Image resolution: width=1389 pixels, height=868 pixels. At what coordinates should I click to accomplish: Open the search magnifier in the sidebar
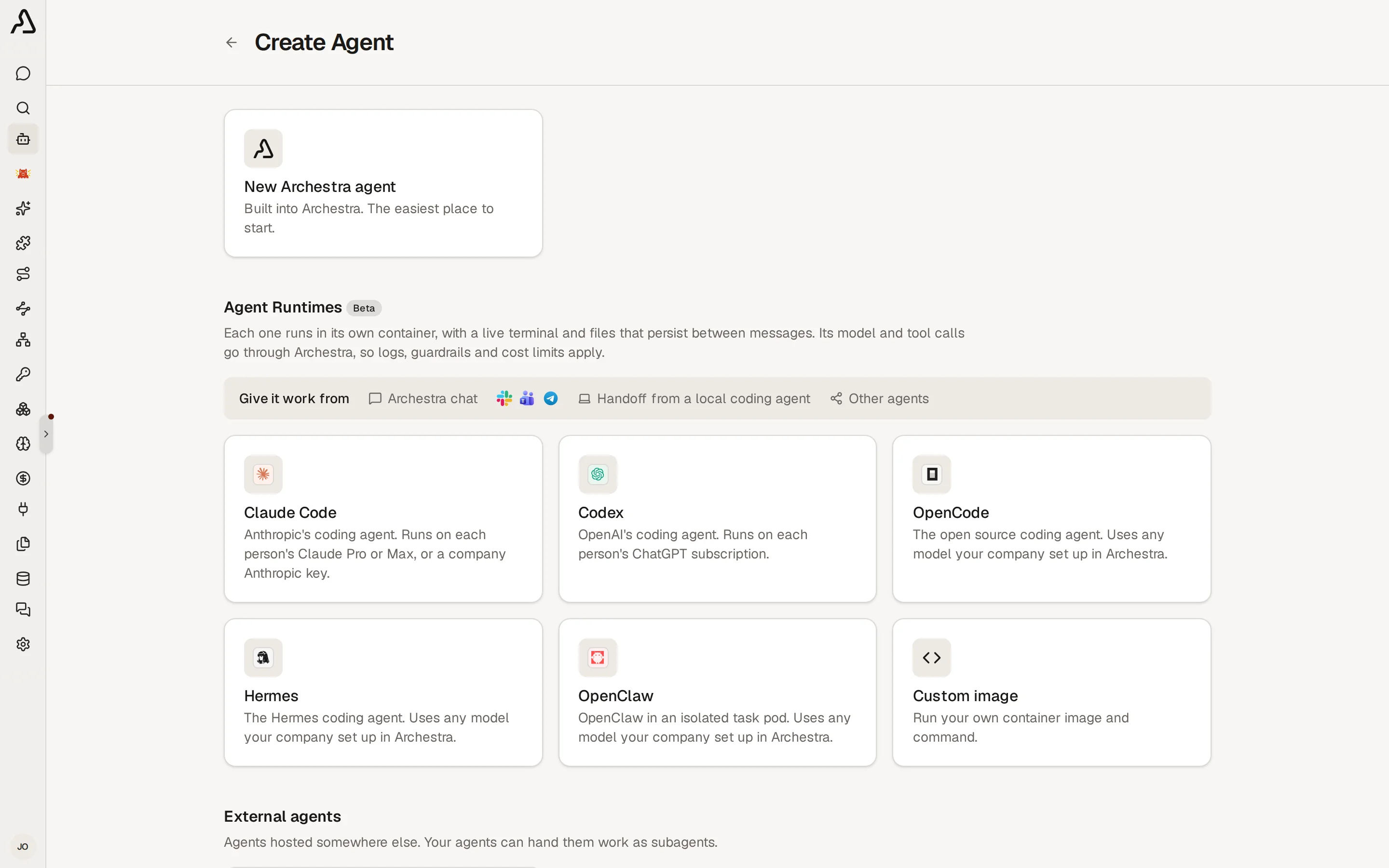coord(23,108)
